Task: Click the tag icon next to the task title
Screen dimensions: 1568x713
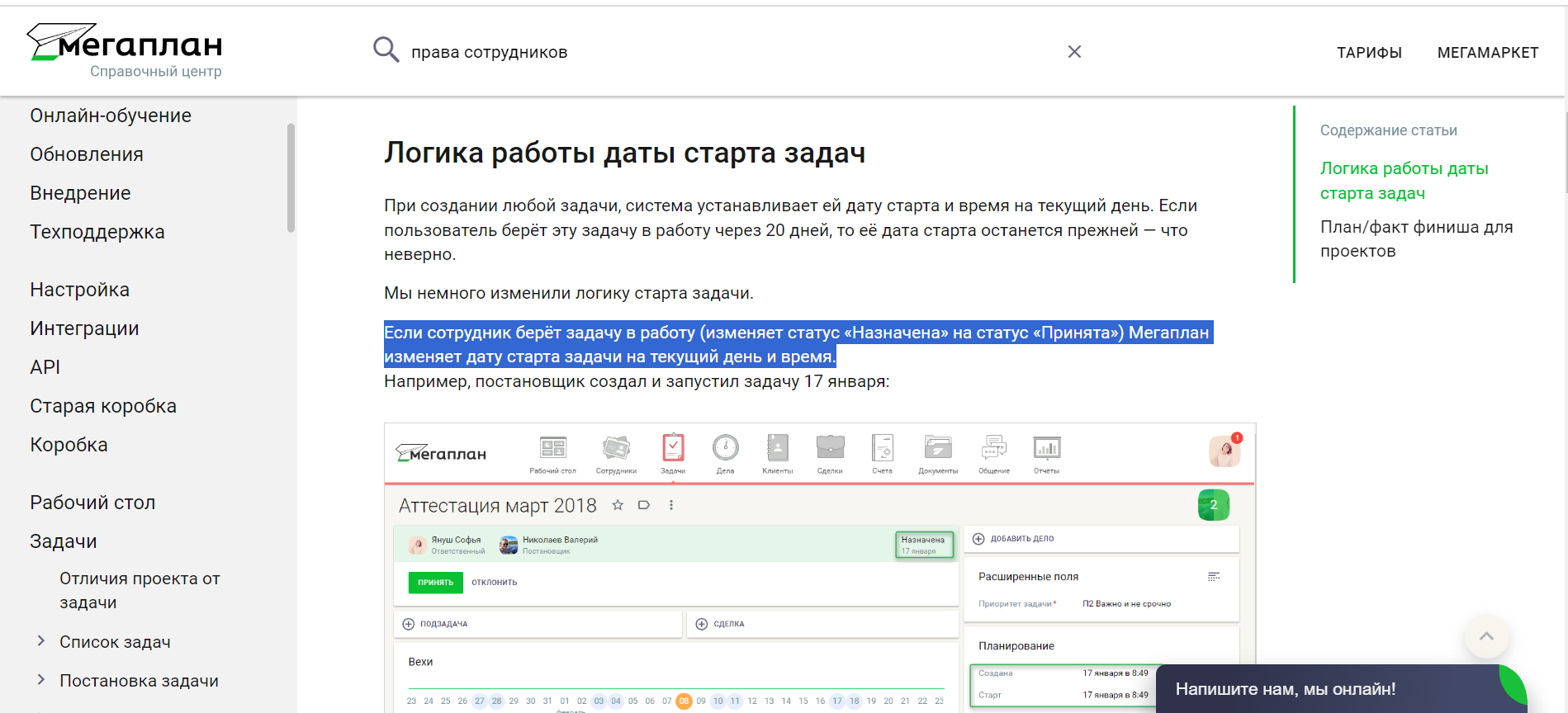Action: click(x=644, y=505)
